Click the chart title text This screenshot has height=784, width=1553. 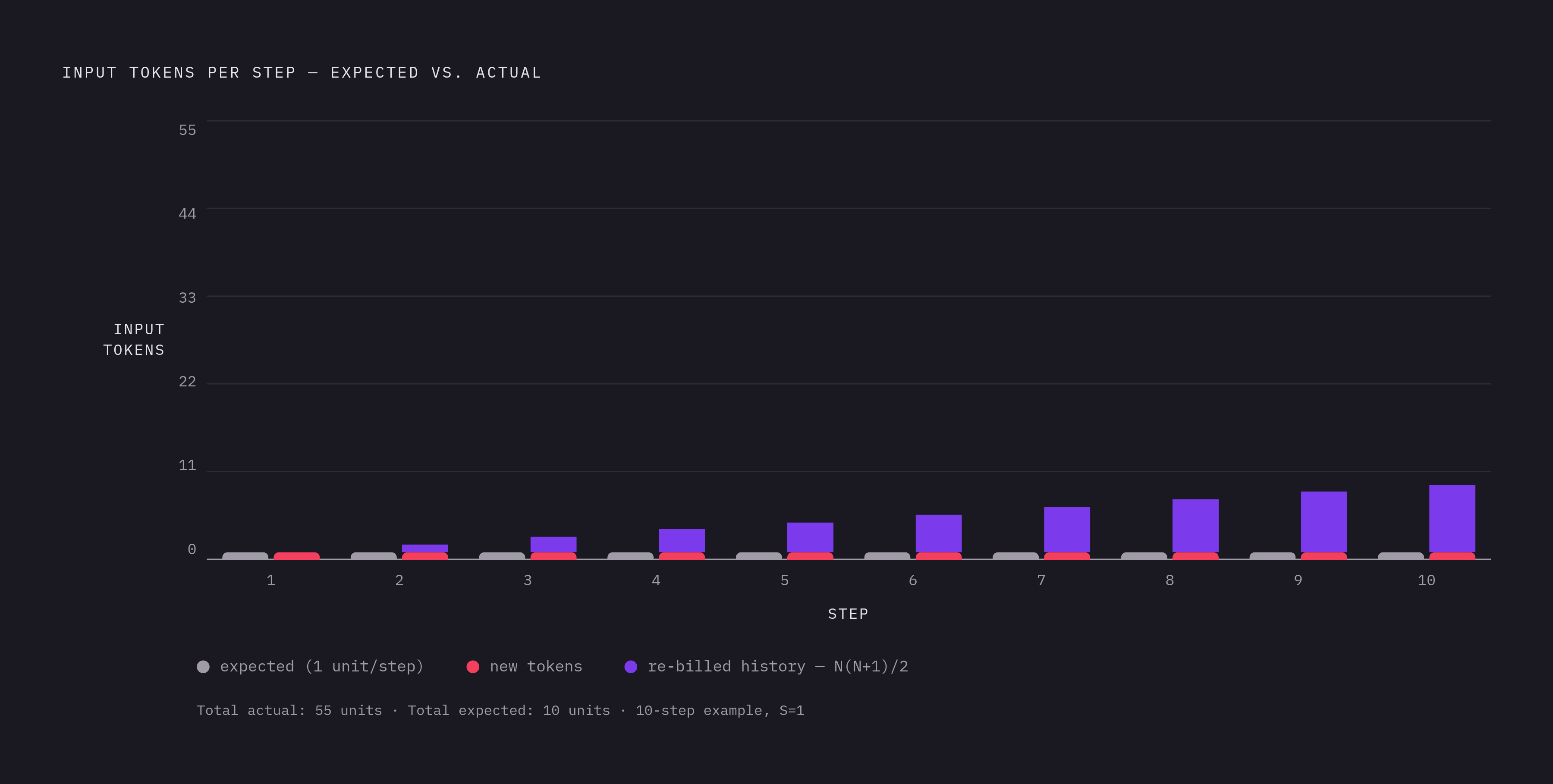click(x=302, y=73)
